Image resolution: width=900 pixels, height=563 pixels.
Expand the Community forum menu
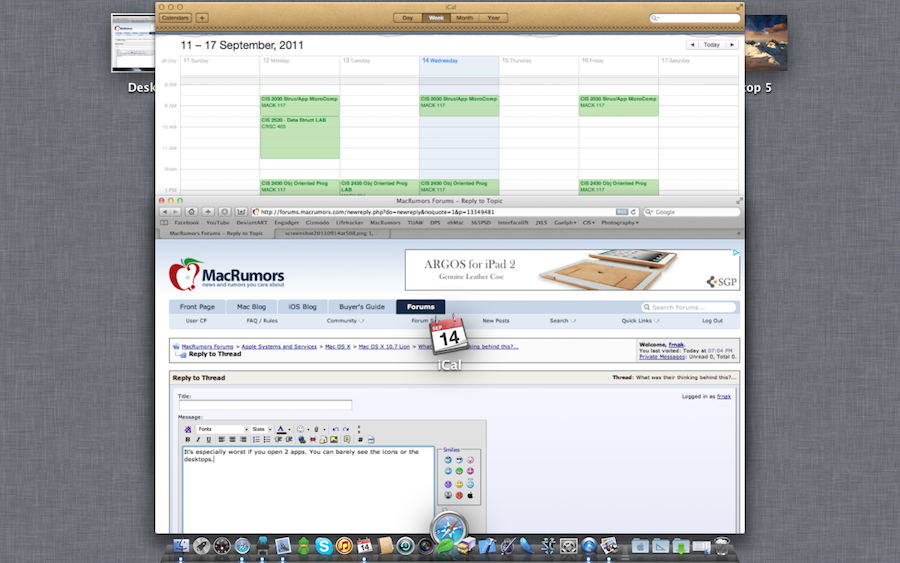(x=345, y=321)
